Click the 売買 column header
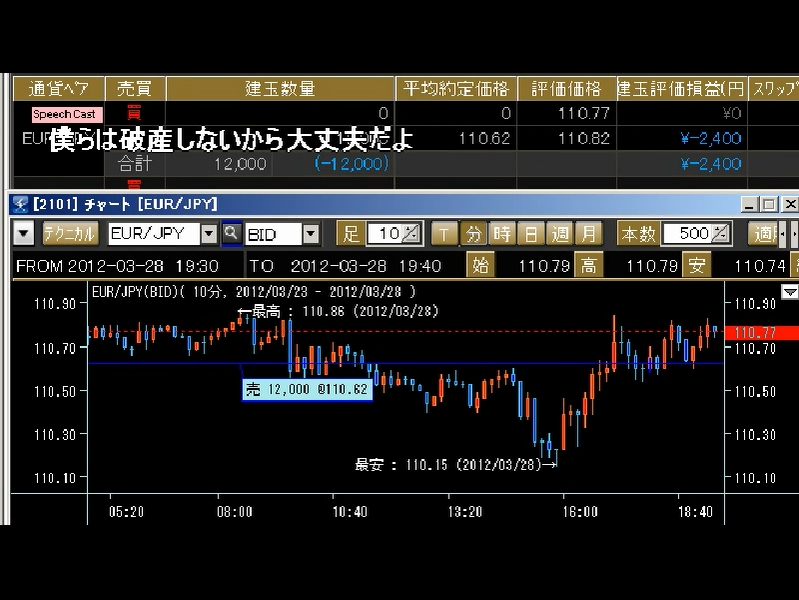This screenshot has height=600, width=799. click(135, 89)
